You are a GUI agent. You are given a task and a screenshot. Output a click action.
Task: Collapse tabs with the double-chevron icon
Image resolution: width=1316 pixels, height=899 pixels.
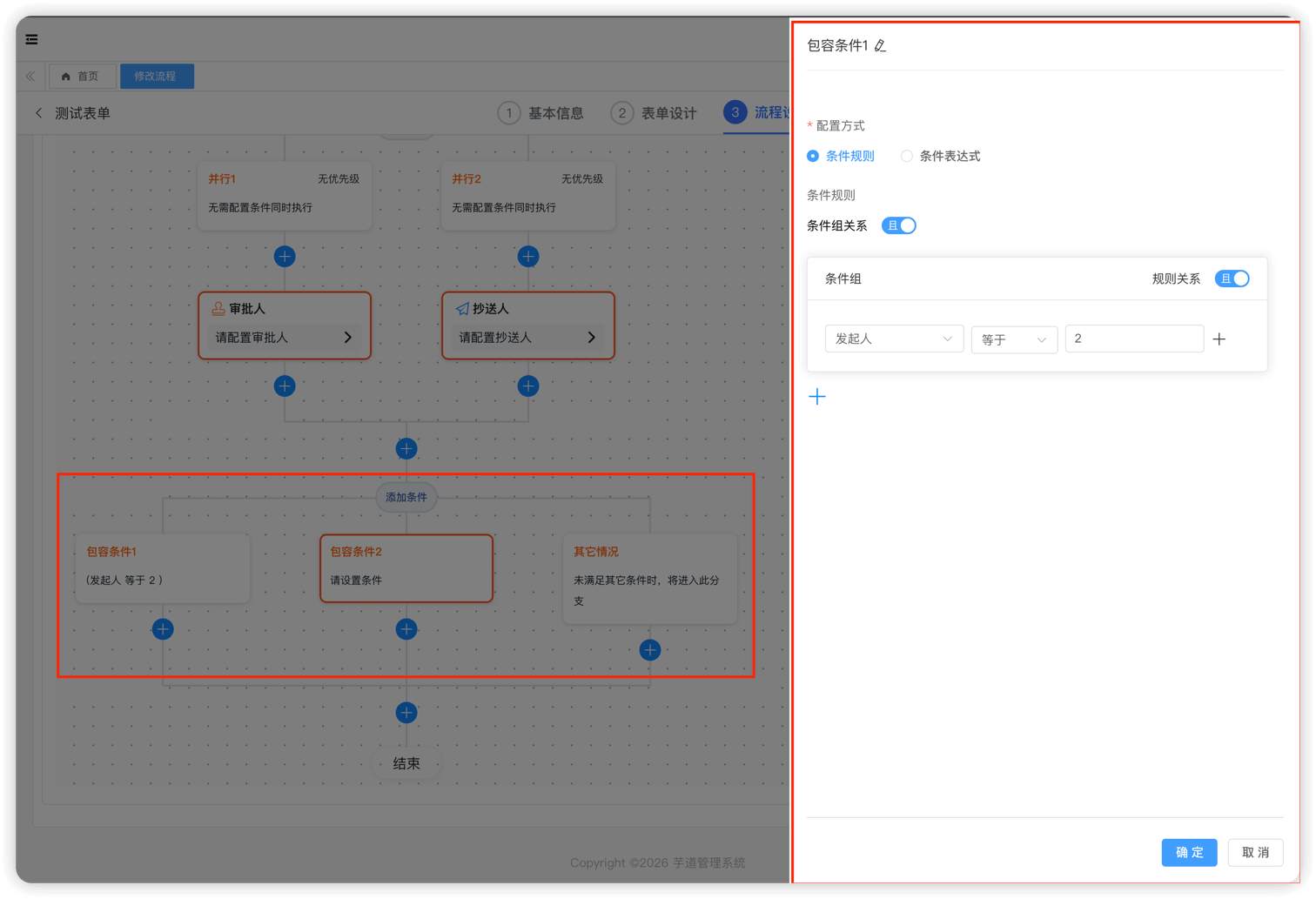pos(30,77)
